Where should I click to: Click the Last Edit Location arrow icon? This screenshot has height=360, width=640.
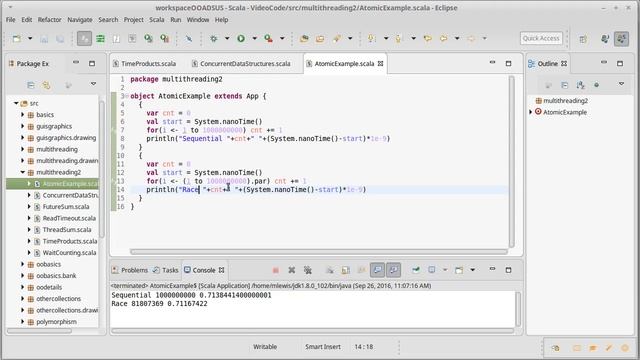coord(427,38)
